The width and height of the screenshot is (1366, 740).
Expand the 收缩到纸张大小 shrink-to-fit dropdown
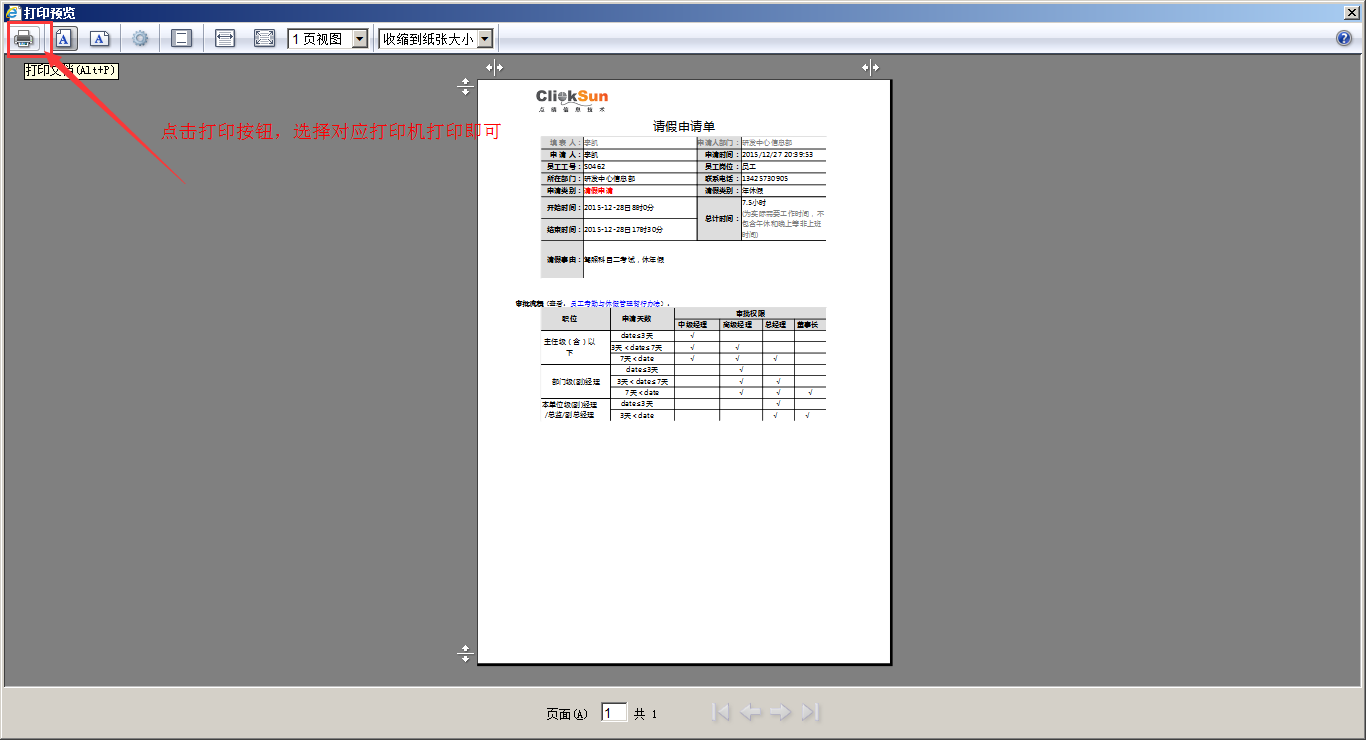485,39
